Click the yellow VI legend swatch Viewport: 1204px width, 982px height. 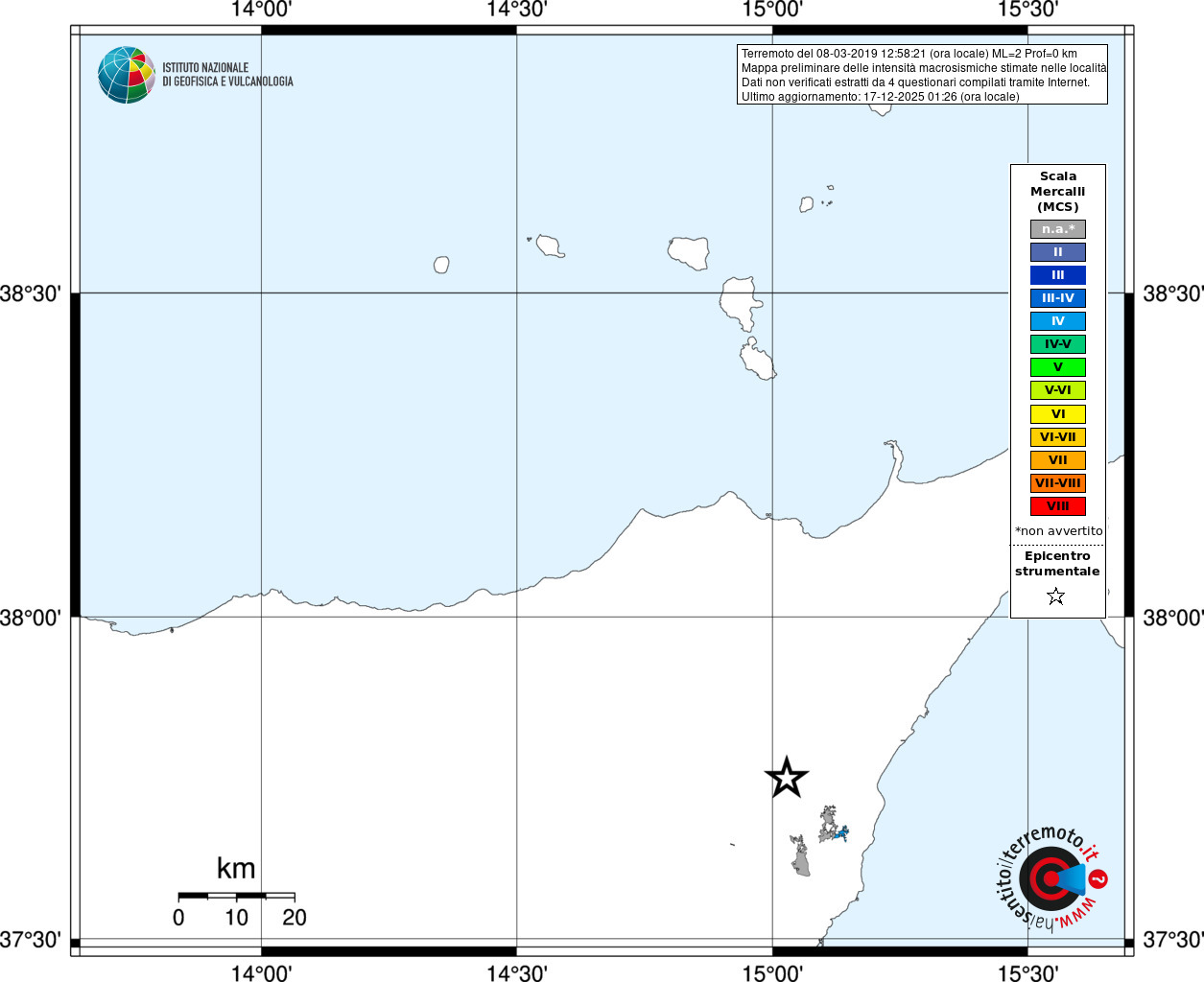pos(1058,414)
